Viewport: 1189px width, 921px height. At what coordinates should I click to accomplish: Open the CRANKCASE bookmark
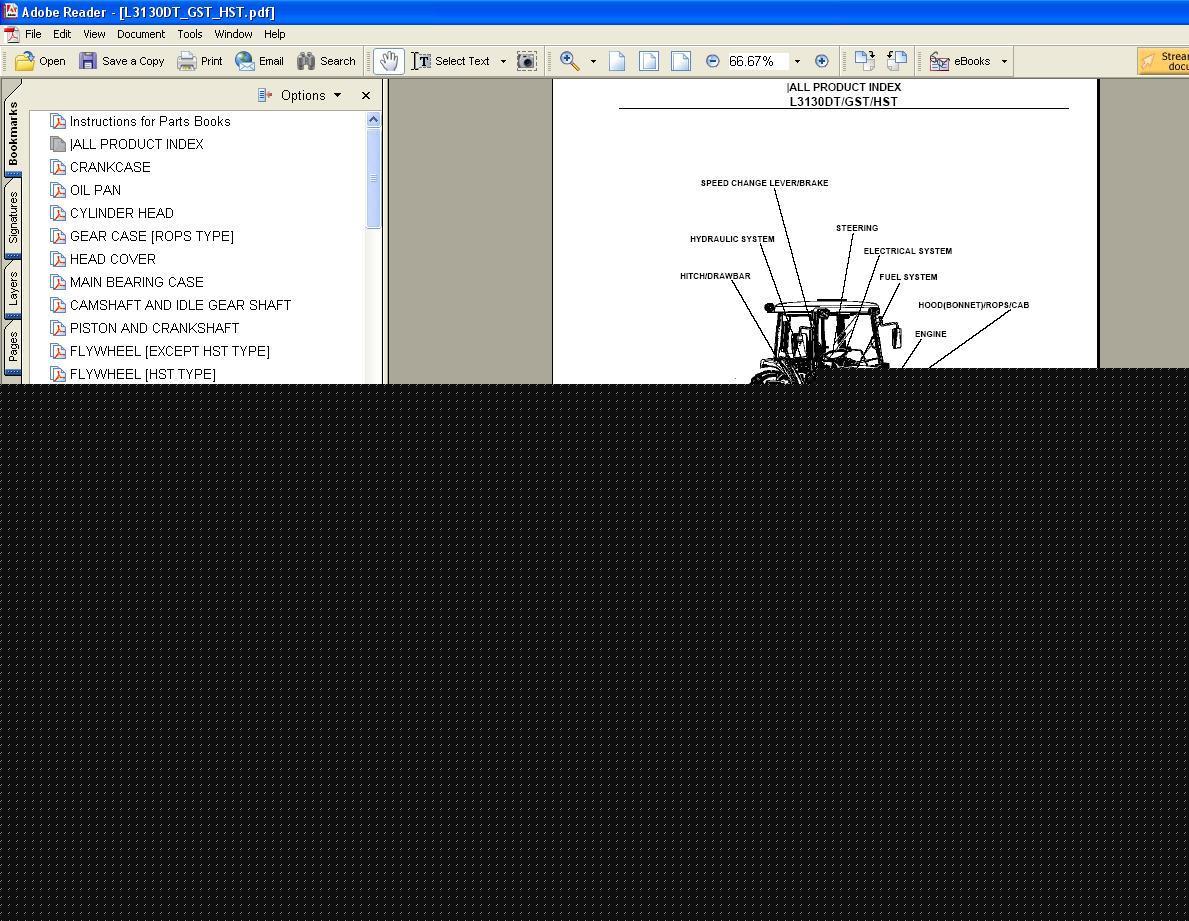110,167
